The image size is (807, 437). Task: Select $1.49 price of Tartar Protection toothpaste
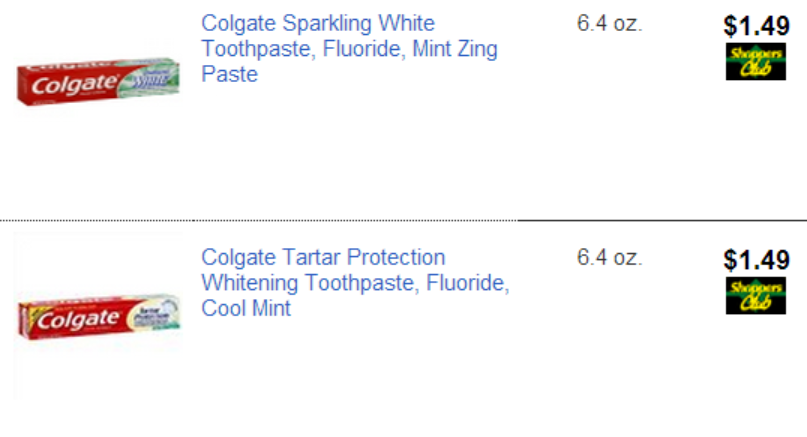[x=756, y=260]
